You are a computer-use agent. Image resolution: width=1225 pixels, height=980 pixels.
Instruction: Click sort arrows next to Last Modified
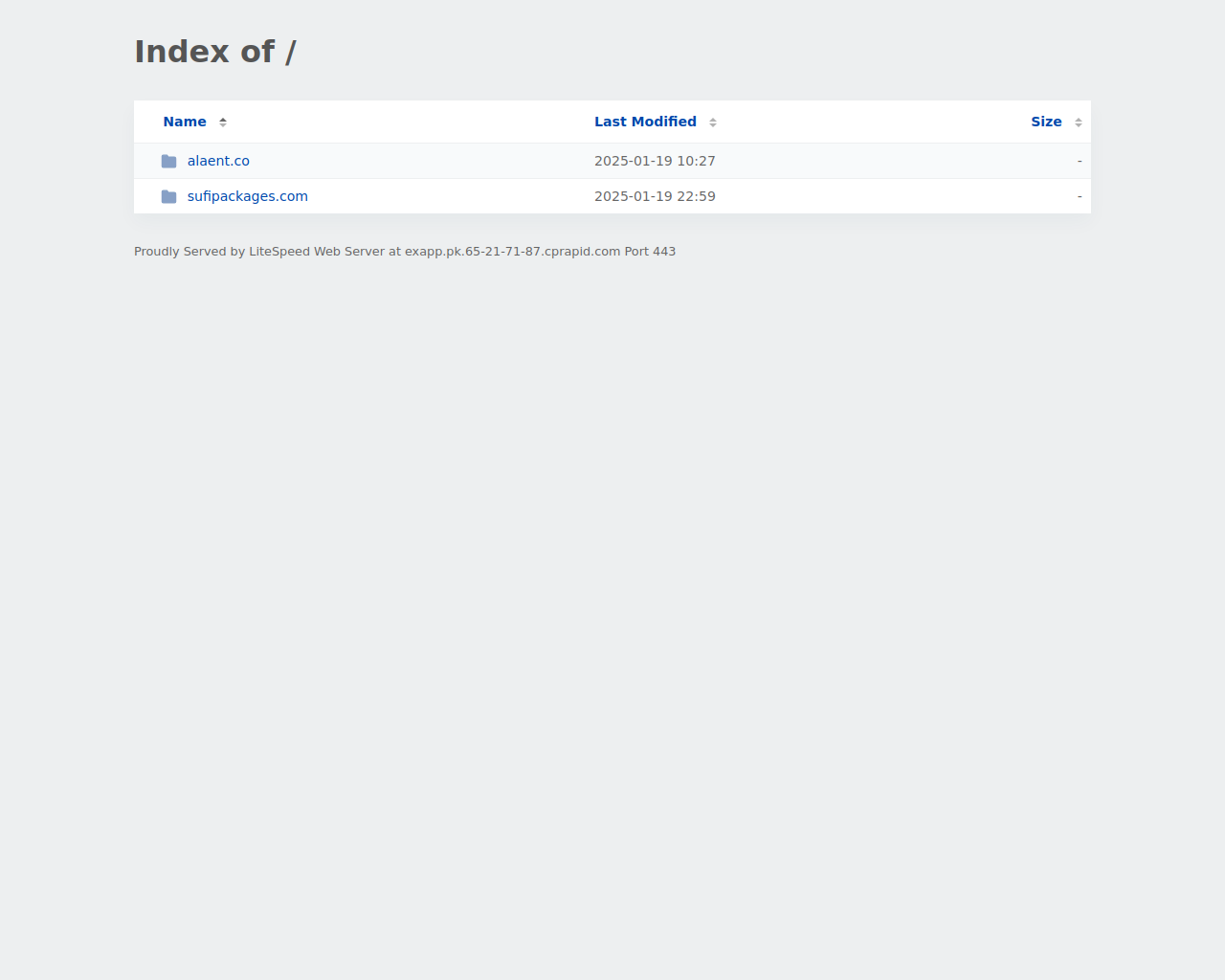point(713,122)
